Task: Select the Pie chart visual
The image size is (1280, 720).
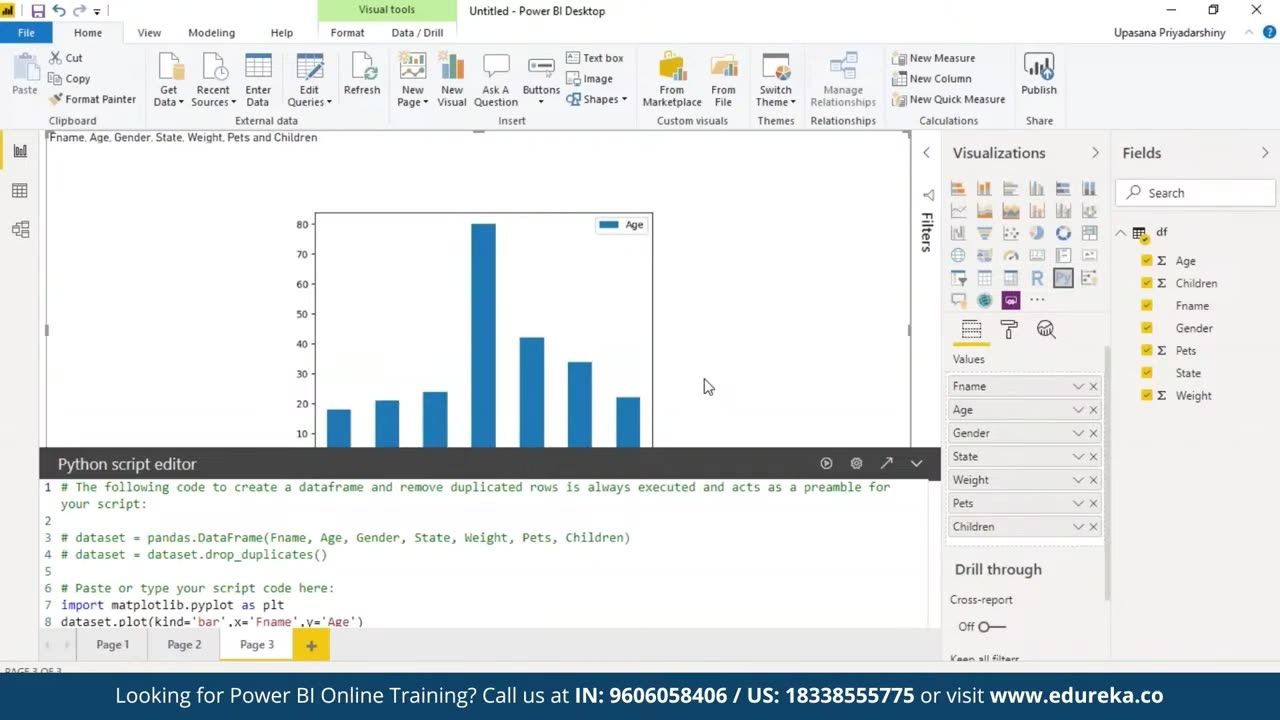Action: [1037, 233]
